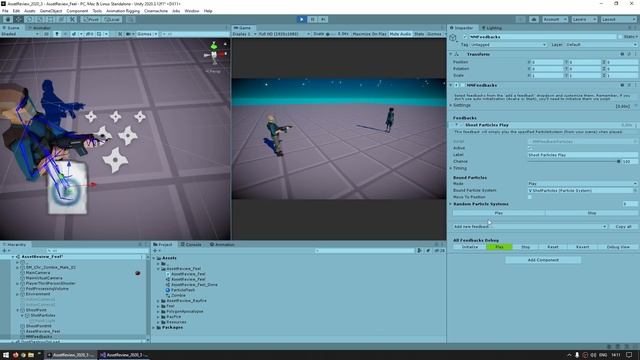Click the scene camera settings icon
Image resolution: width=640 pixels, height=360 pixels.
(x=130, y=34)
